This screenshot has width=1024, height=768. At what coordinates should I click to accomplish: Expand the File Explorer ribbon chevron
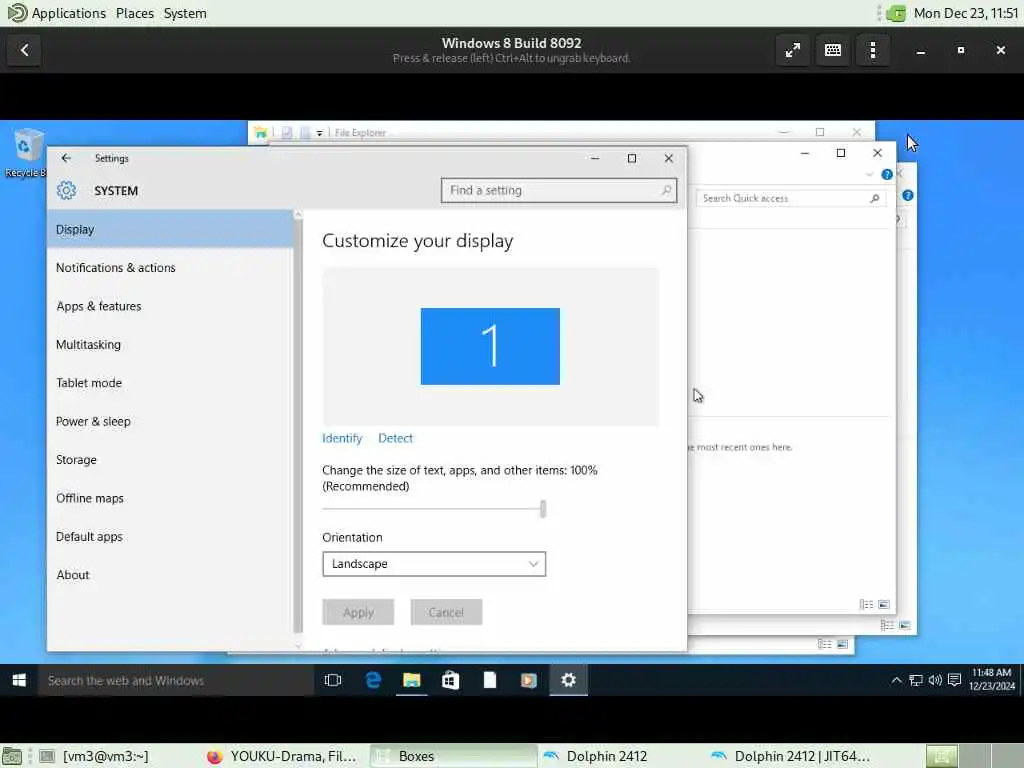pos(869,174)
